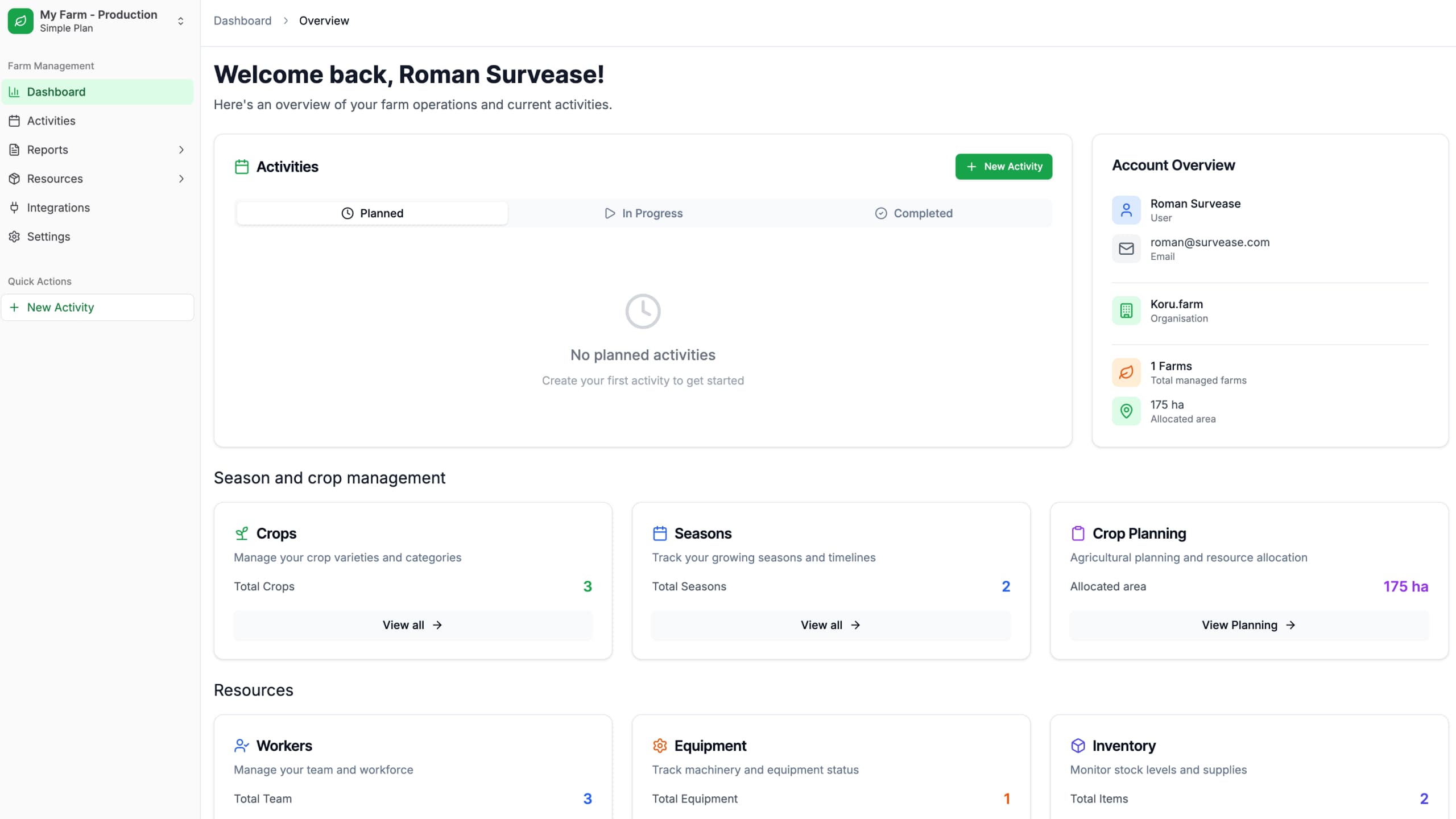Select the Dashboard icon in the sidebar
The height and width of the screenshot is (819, 1456).
[14, 92]
